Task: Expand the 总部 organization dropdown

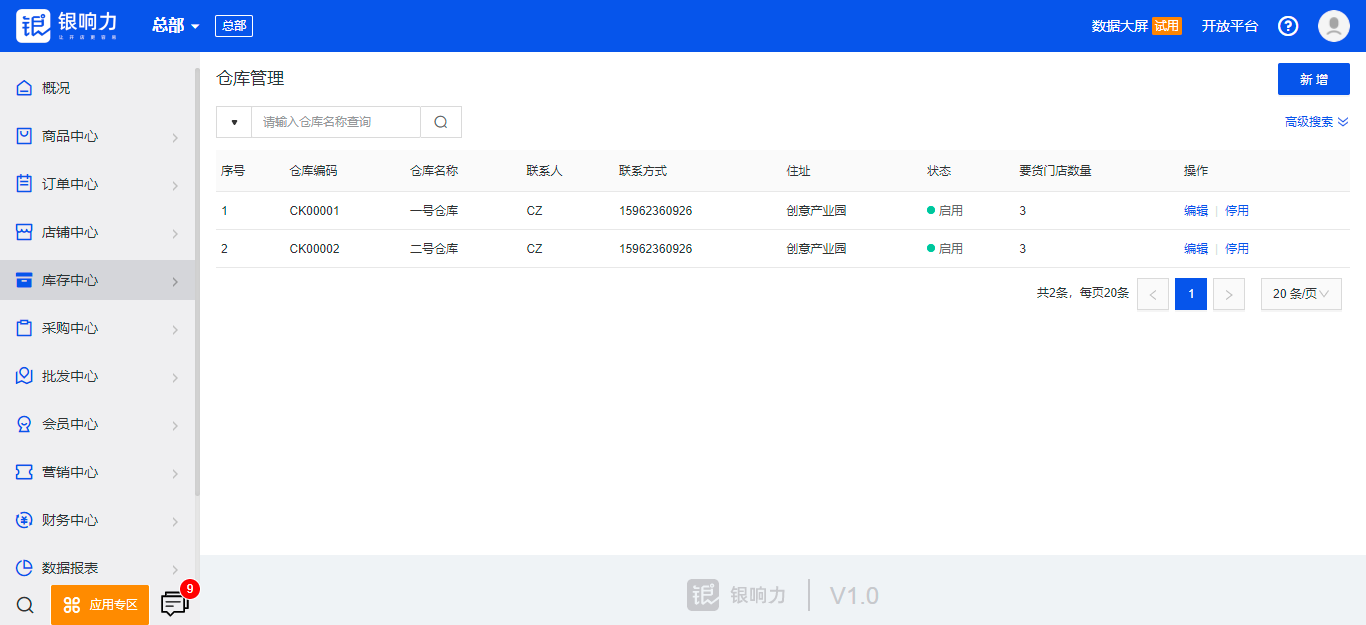Action: (176, 26)
